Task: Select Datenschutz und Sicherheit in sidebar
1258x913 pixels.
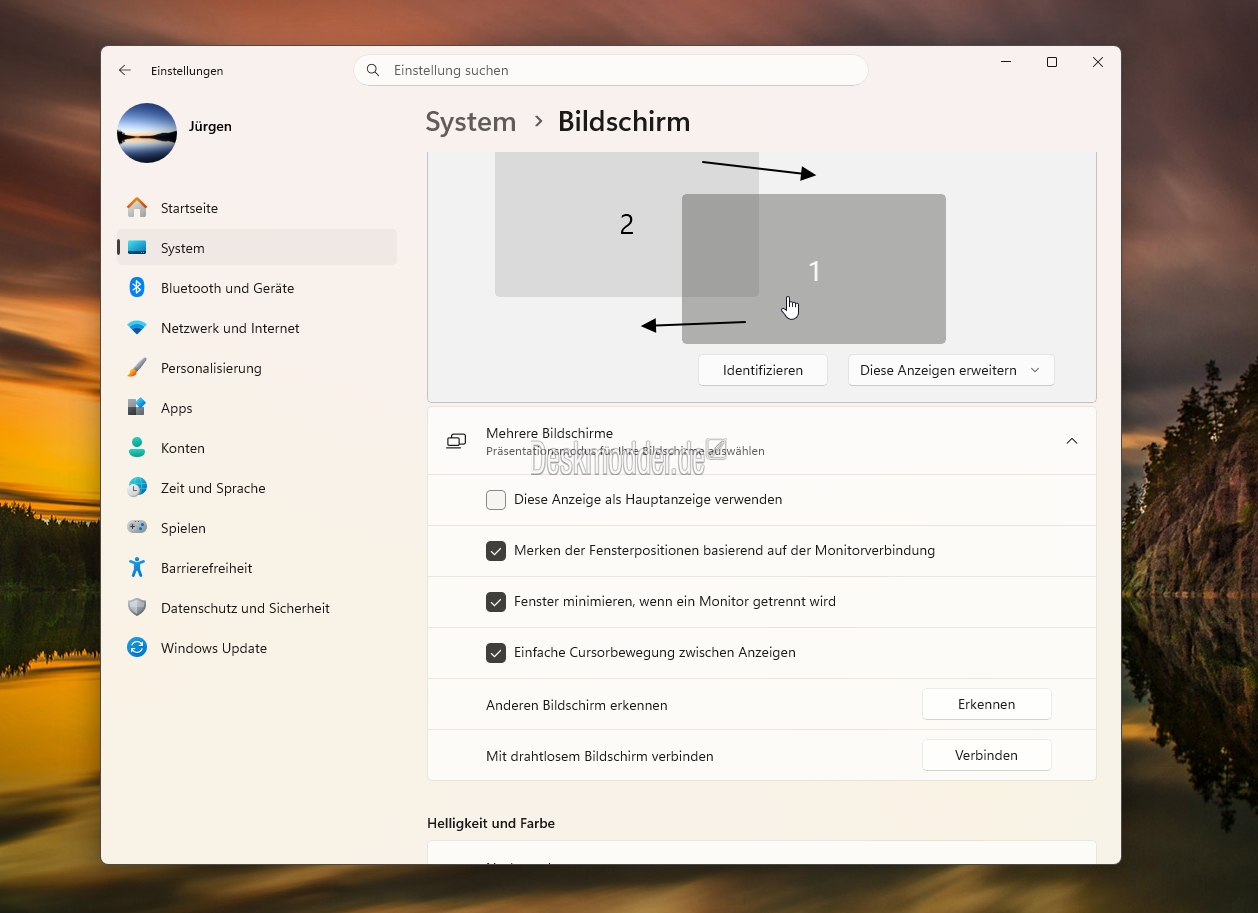Action: coord(245,608)
